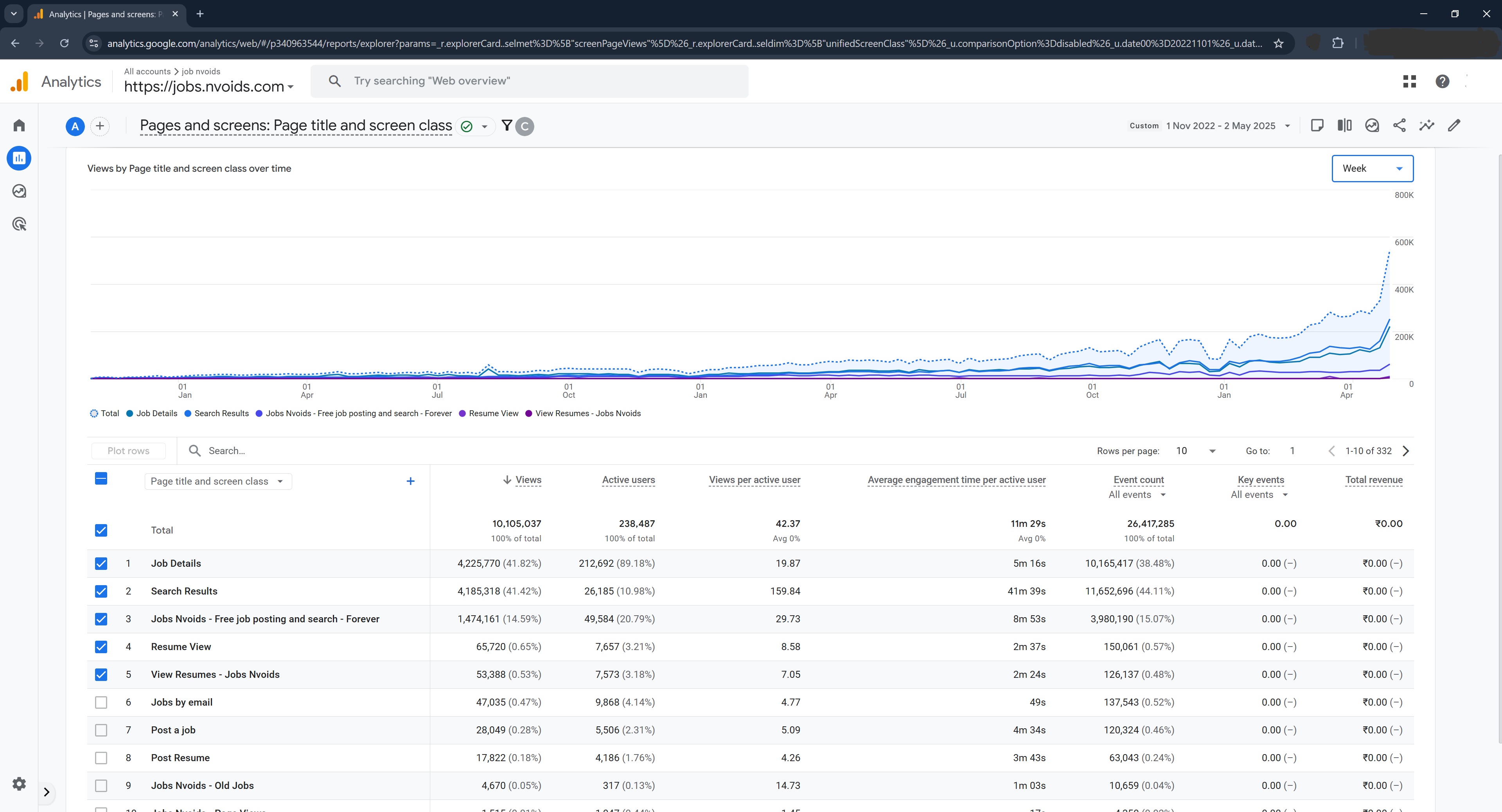Click the trend sparkle chart icon
The height and width of the screenshot is (812, 1502).
click(1427, 125)
